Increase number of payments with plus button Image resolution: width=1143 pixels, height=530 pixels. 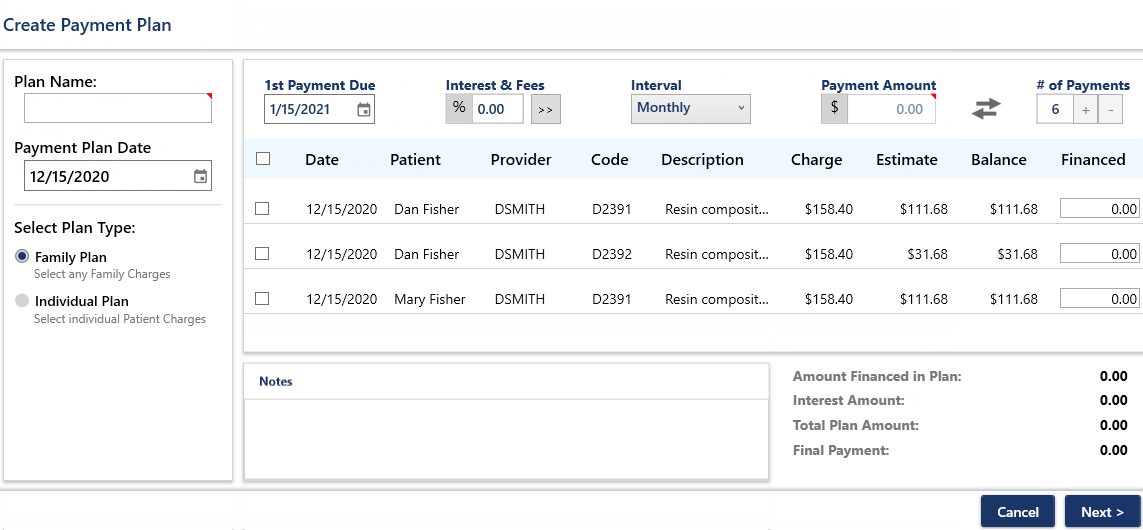(x=1085, y=110)
